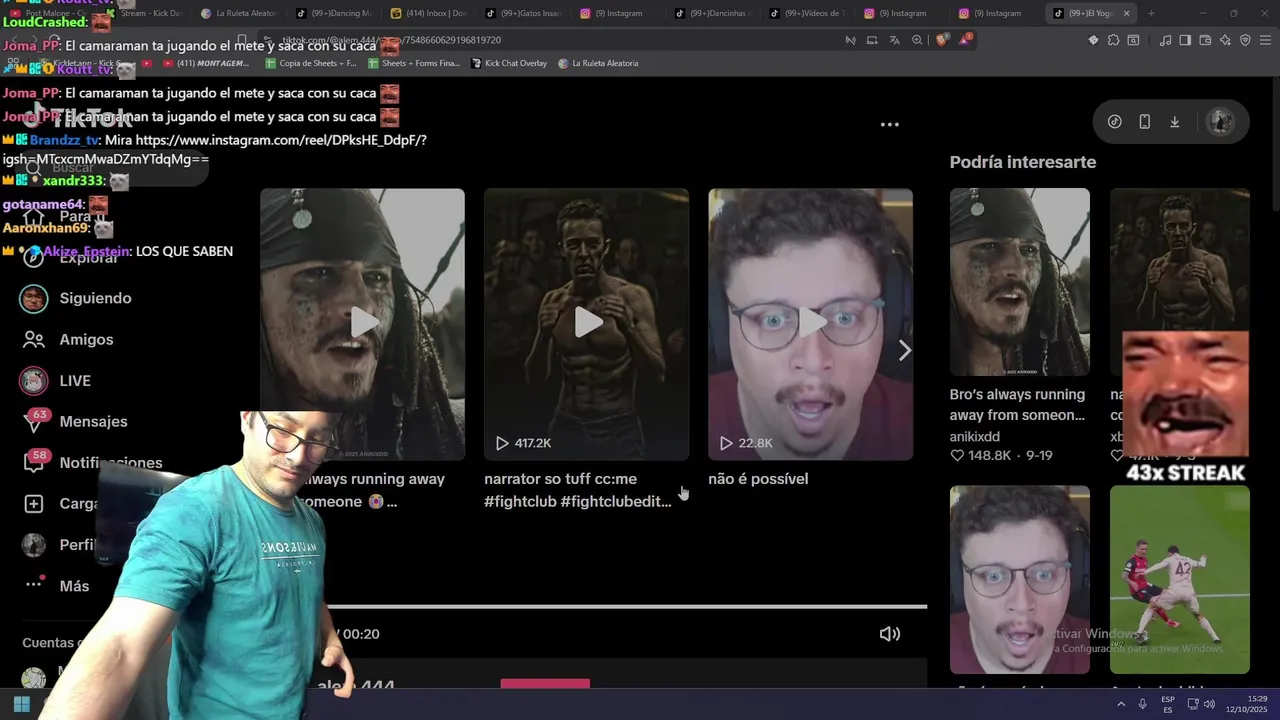1280x720 pixels.
Task: Seek on the video progress bar
Action: click(x=626, y=606)
